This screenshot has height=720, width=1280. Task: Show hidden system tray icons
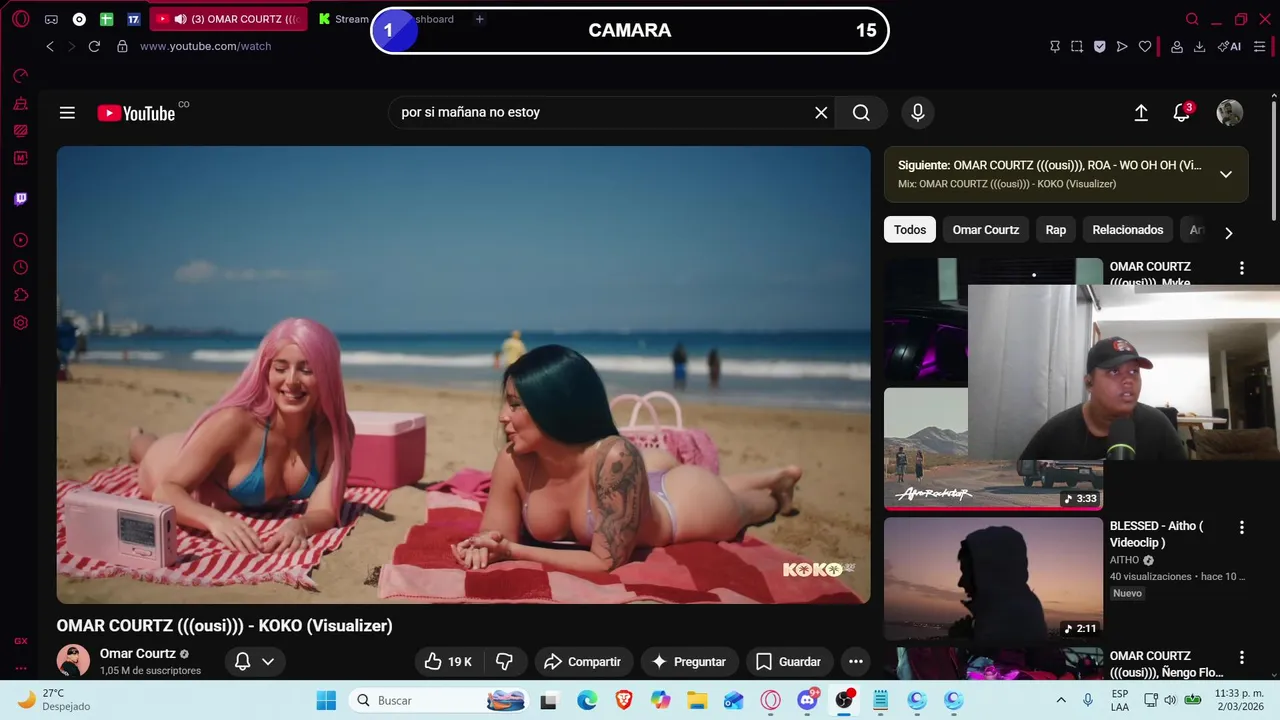point(1061,700)
